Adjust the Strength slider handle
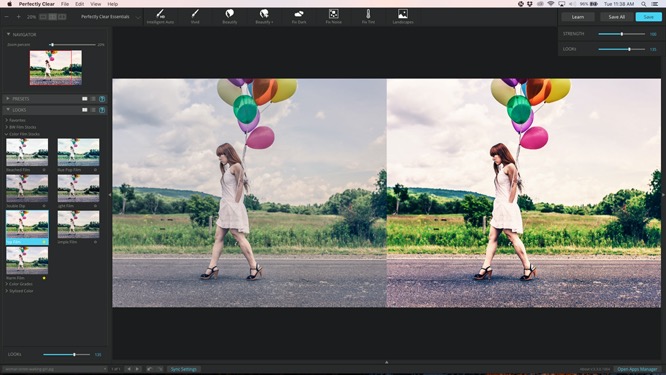Viewport: 666px width, 375px height. (622, 34)
